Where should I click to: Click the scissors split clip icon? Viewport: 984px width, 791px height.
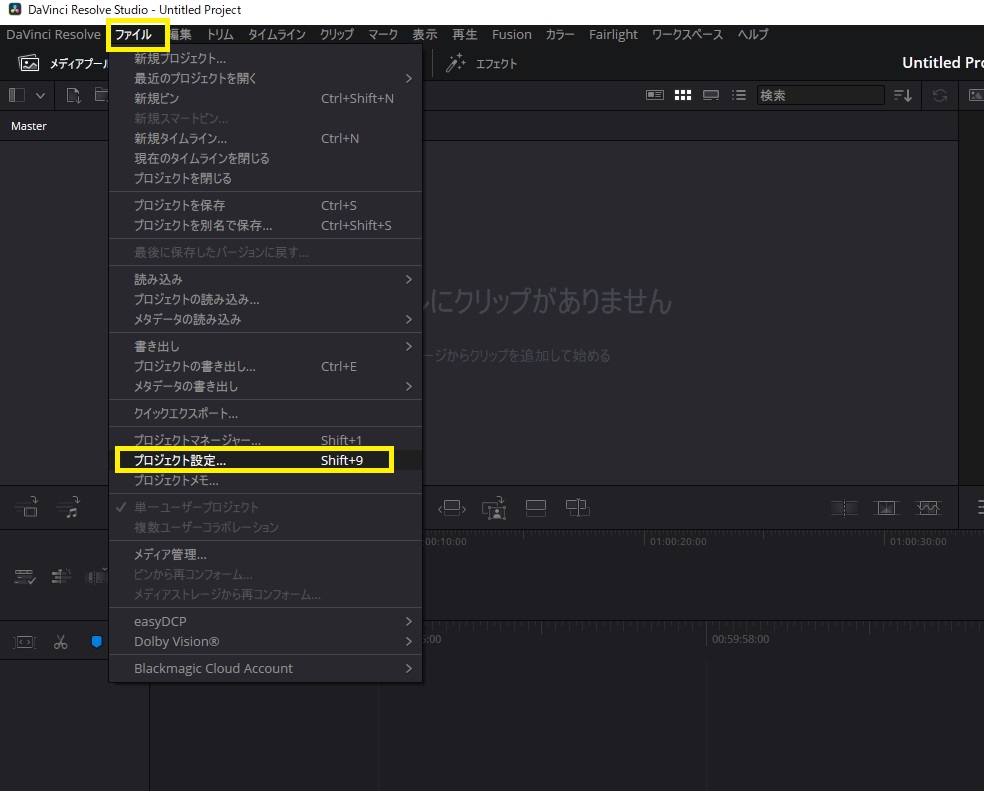click(60, 642)
